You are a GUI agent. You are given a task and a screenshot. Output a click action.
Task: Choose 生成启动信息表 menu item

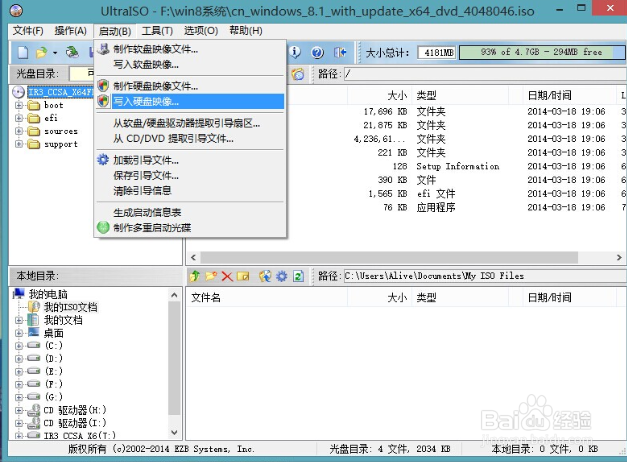[190, 213]
